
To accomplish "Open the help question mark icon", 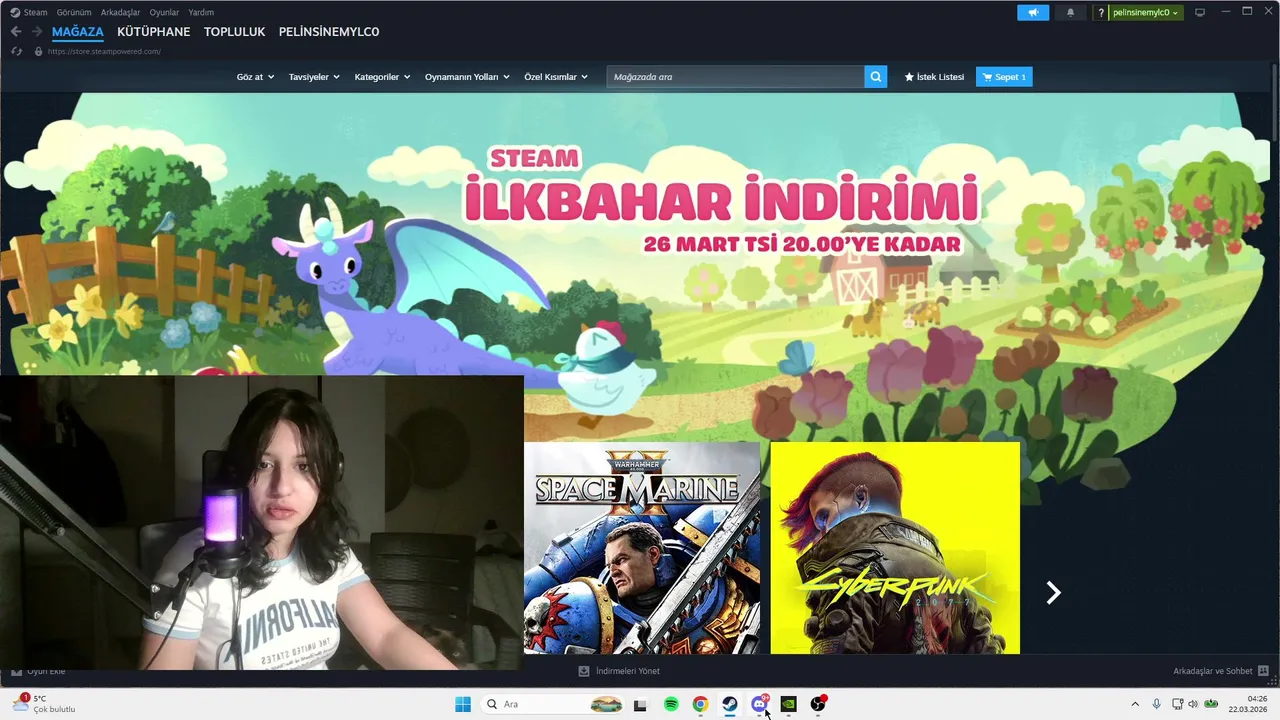I will click(x=1101, y=12).
